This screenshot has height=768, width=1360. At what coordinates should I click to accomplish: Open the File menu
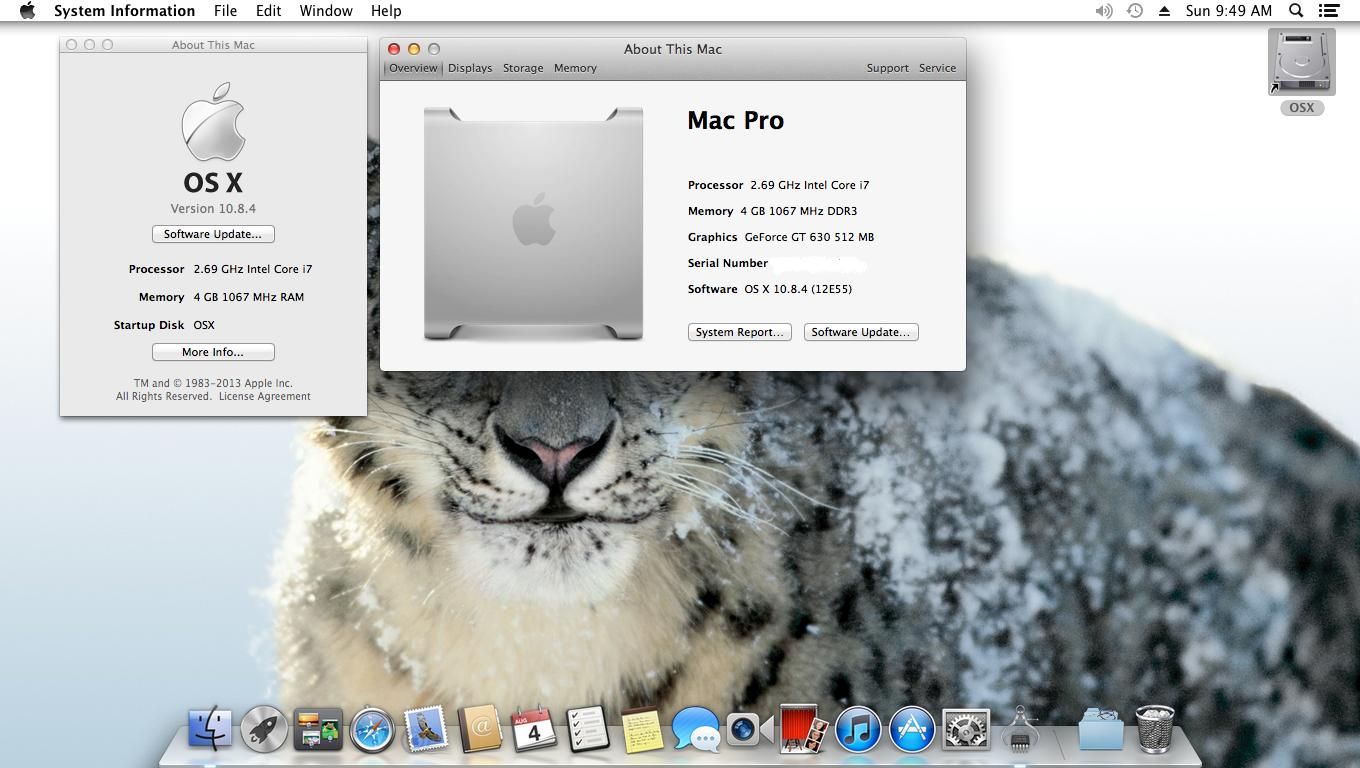point(225,11)
